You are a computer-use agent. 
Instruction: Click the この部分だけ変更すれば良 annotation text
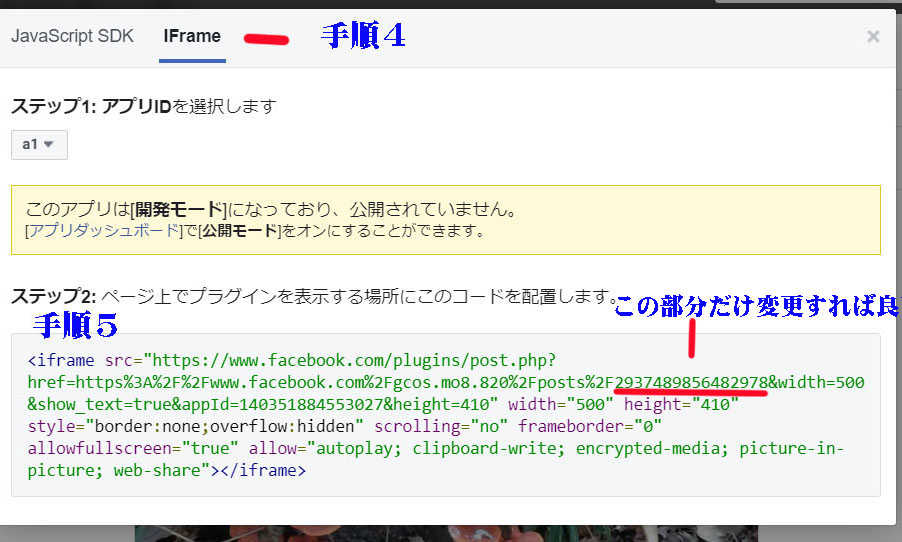755,307
